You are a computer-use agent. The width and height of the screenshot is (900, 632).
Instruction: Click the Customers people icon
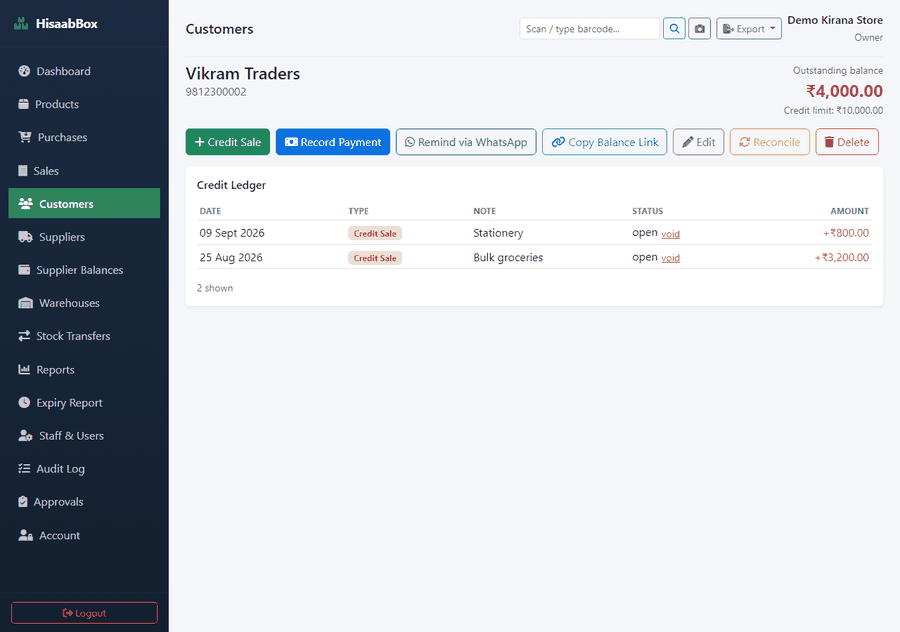pyautogui.click(x=25, y=204)
